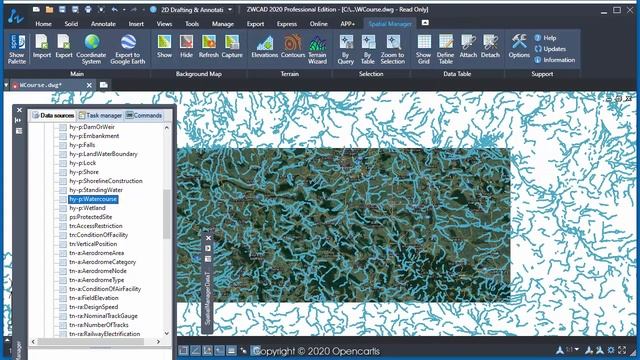Click the Save icon in quick access toolbar
Image resolution: width=640 pixels, height=360 pixels.
click(62, 9)
